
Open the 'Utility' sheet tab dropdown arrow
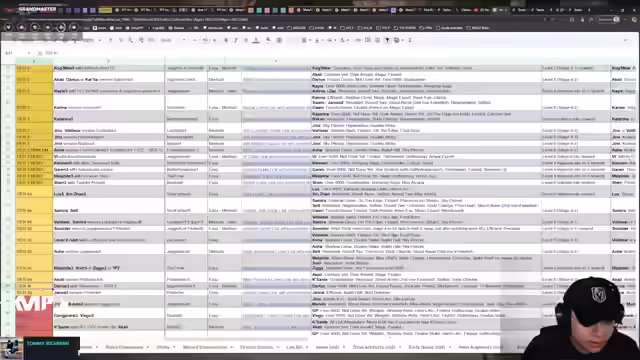[x=174, y=347]
